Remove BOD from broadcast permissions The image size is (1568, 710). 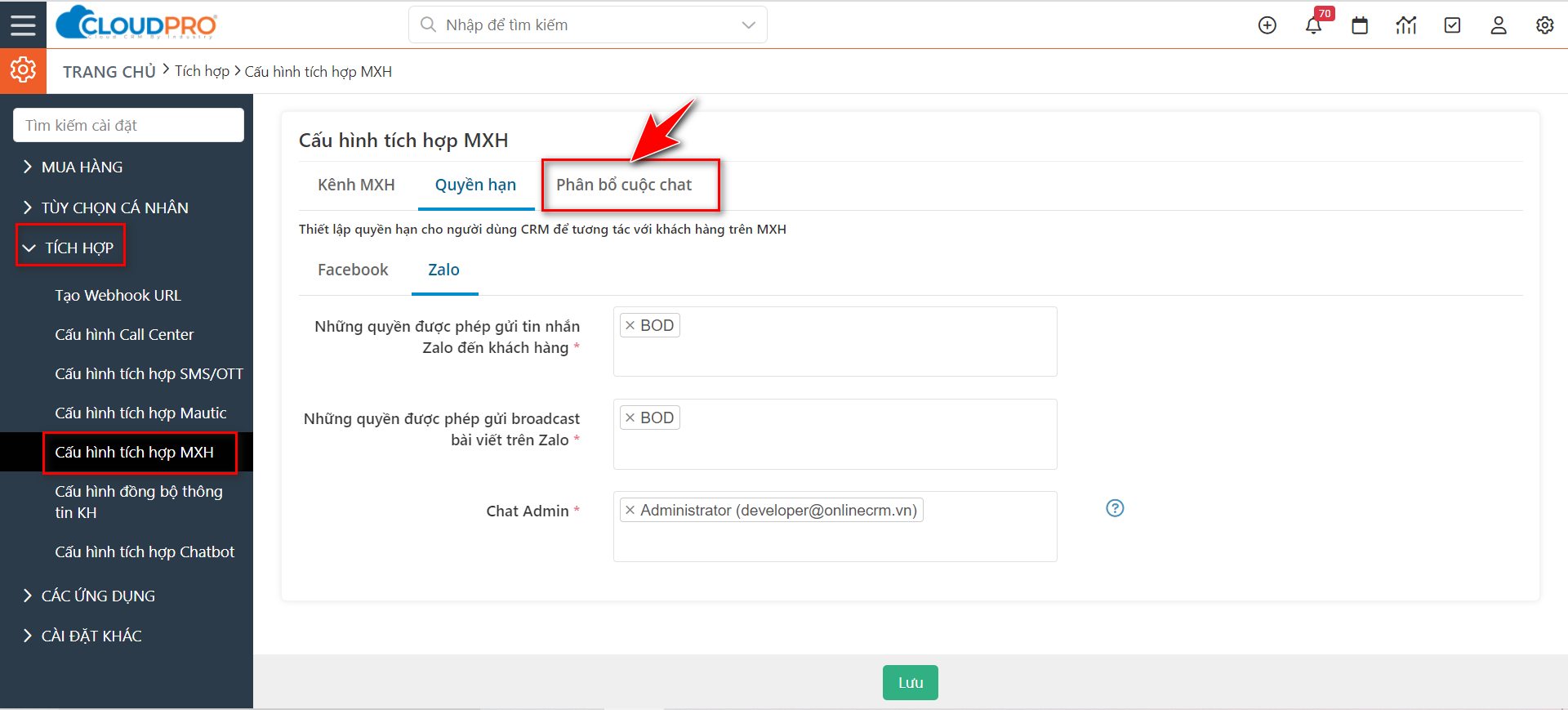tap(630, 418)
